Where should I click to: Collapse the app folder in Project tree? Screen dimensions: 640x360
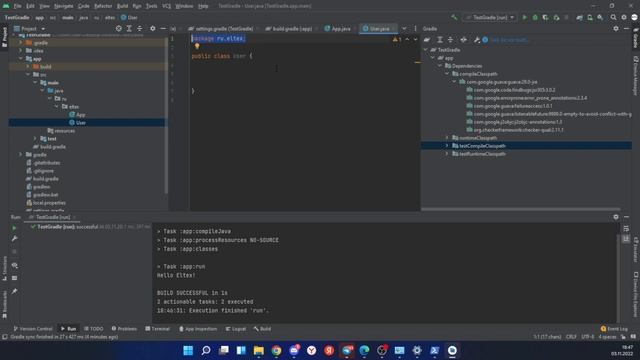tap(21, 59)
